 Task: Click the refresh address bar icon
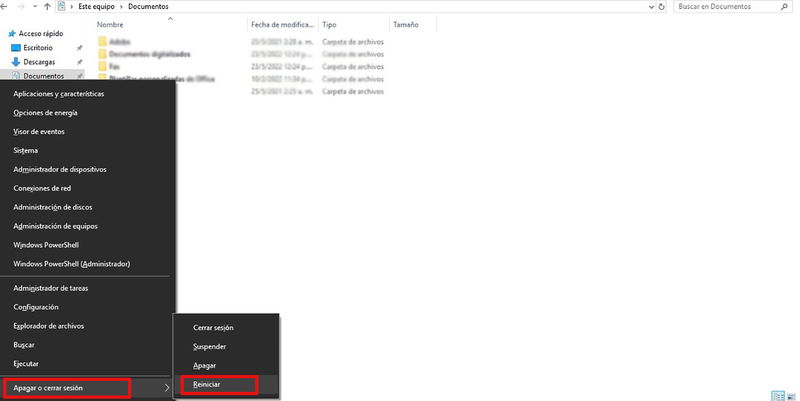click(662, 7)
